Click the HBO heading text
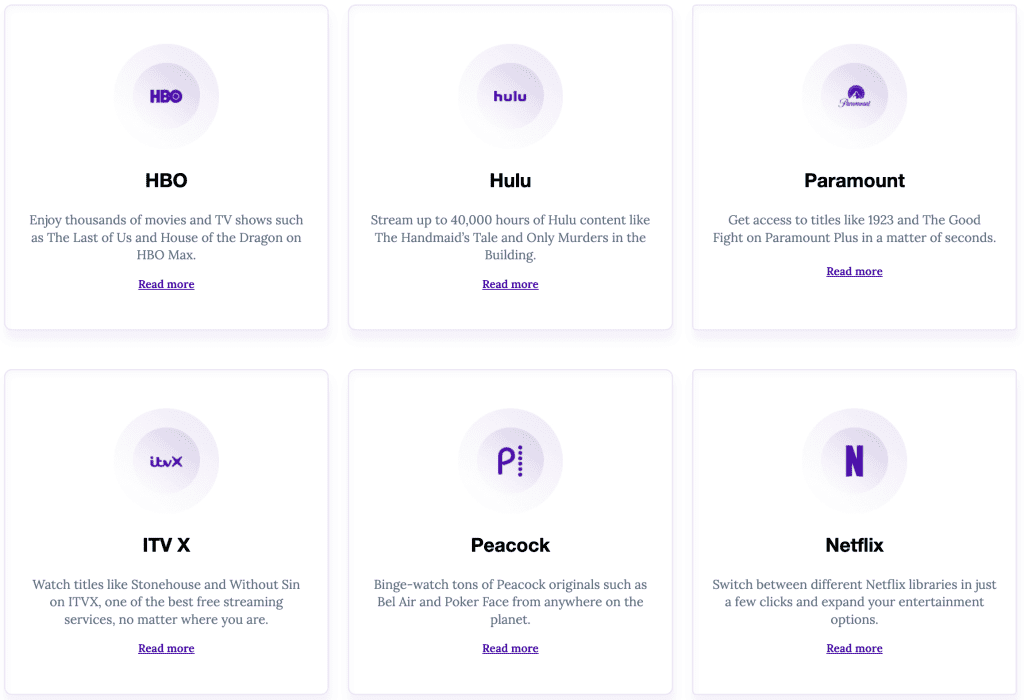1024x700 pixels. pyautogui.click(x=166, y=181)
